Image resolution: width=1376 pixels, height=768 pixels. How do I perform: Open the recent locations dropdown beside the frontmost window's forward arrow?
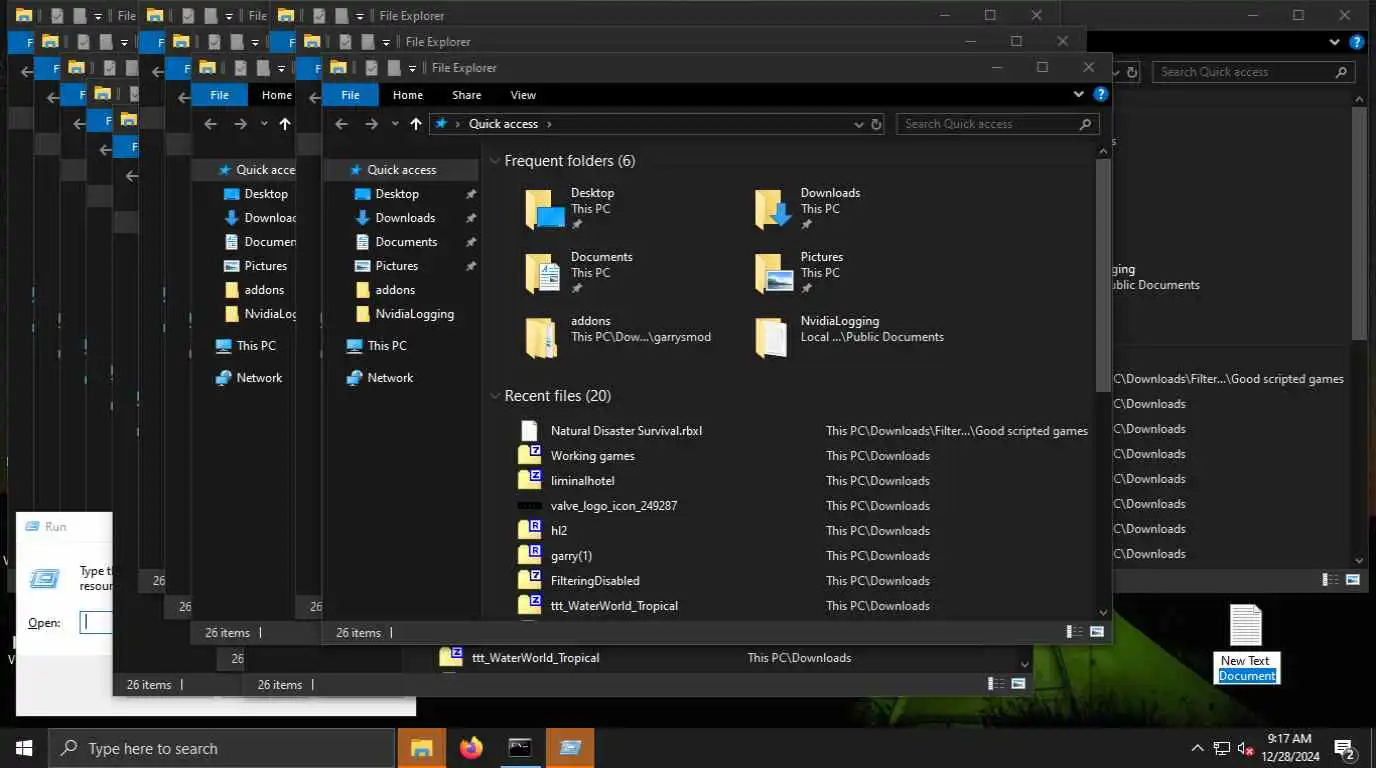point(395,124)
